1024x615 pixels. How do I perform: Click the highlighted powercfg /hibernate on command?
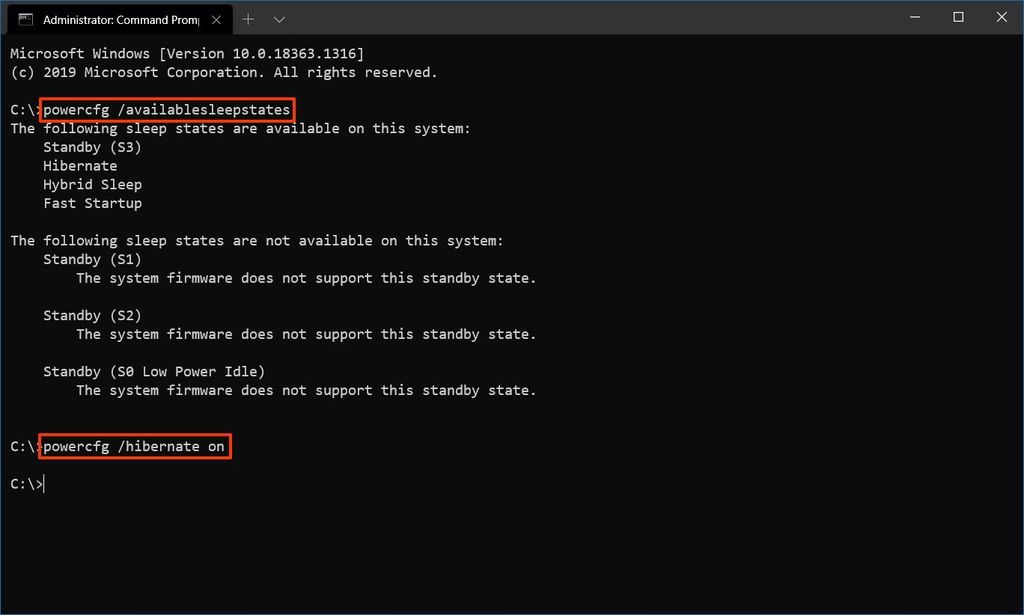[x=135, y=446]
